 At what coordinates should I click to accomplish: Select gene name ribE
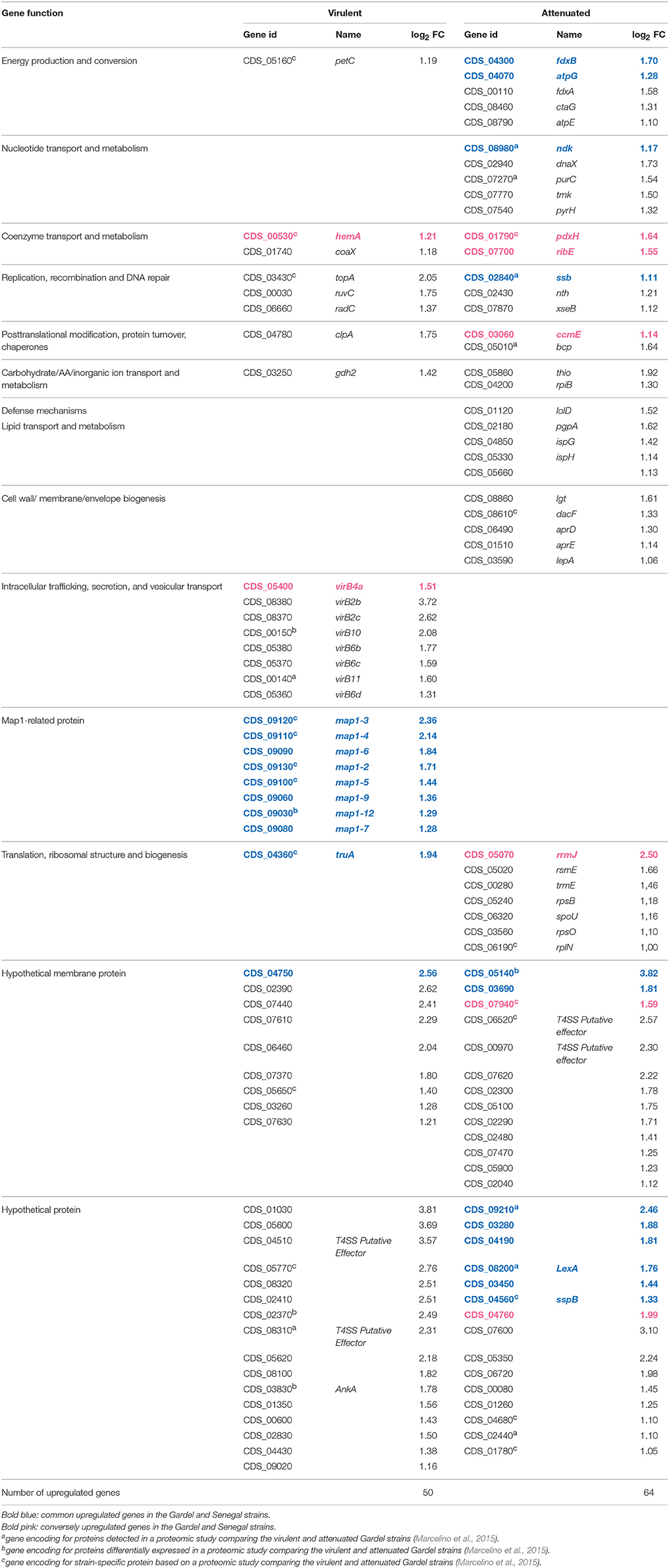coord(566,252)
